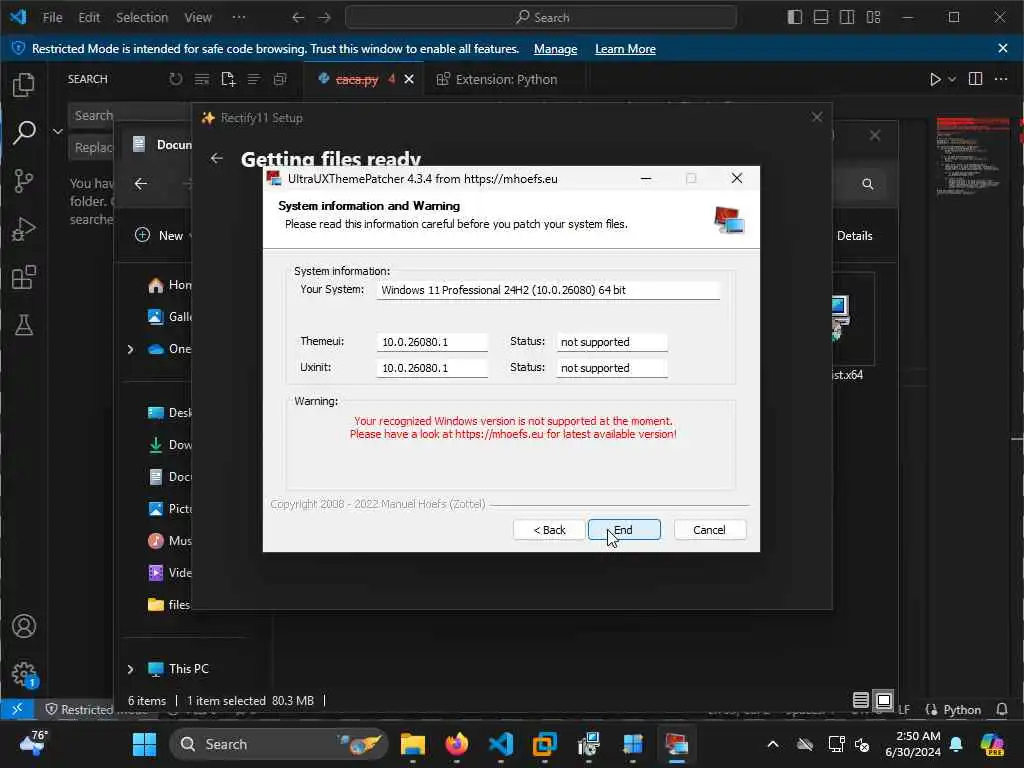Show more menus ellipsis in menu bar
1024x768 pixels.
(239, 17)
